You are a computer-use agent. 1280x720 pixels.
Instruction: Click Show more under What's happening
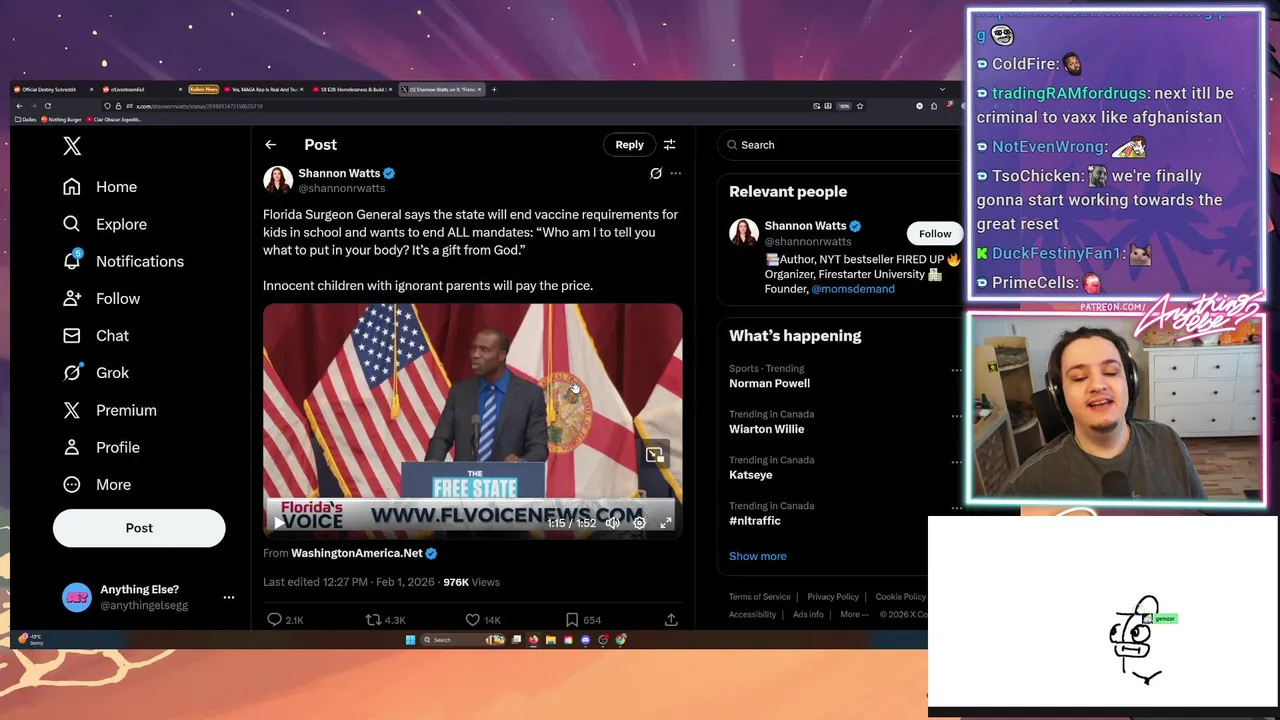[757, 556]
